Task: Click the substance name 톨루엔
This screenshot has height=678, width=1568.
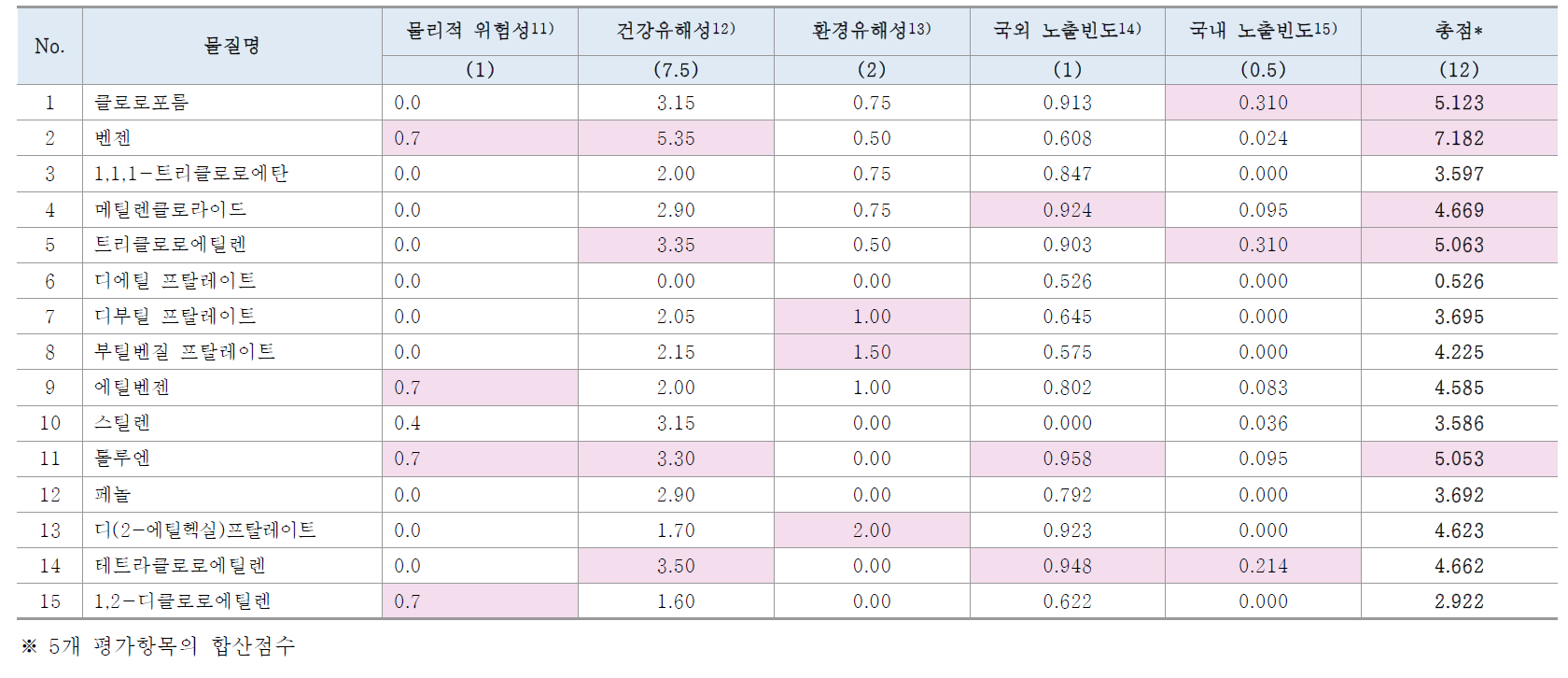Action: point(122,459)
